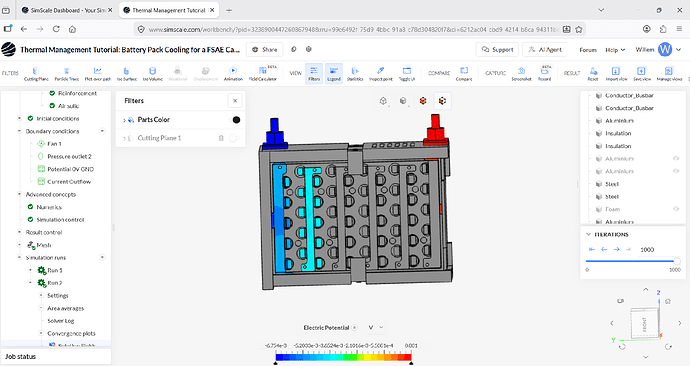Add an Iso Volume filter
Image resolution: width=690 pixels, height=366 pixels.
click(x=152, y=73)
